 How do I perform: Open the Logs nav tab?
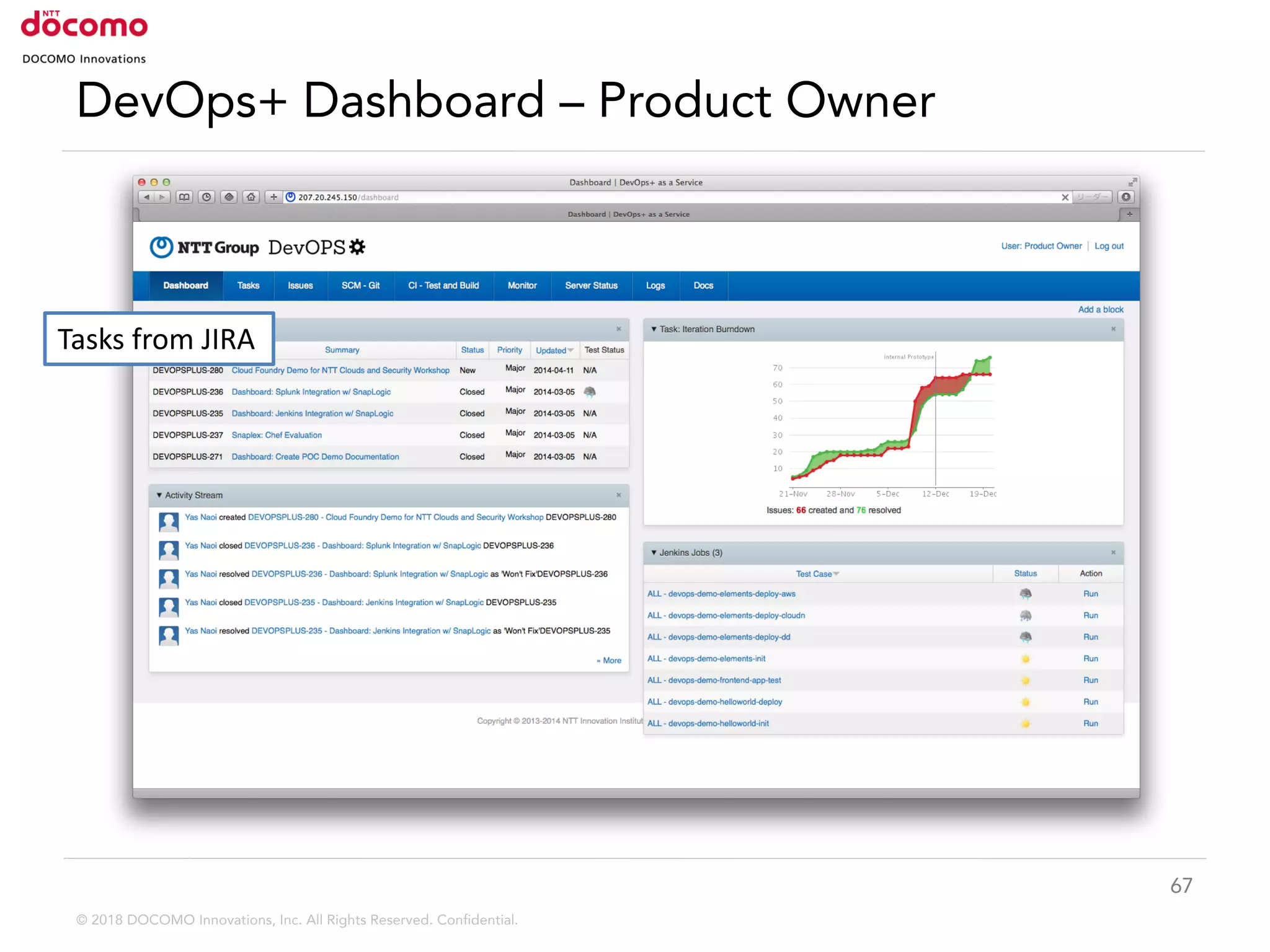655,286
